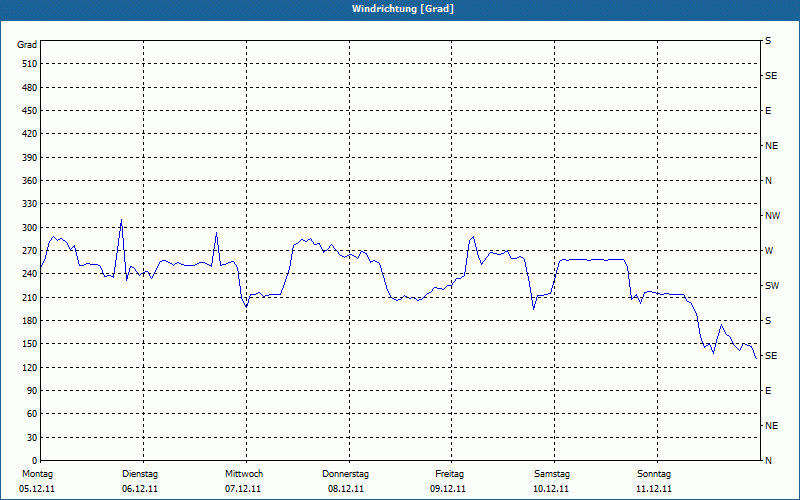Click the date 11.12.11
Image resolution: width=800 pixels, height=500 pixels.
(x=654, y=489)
